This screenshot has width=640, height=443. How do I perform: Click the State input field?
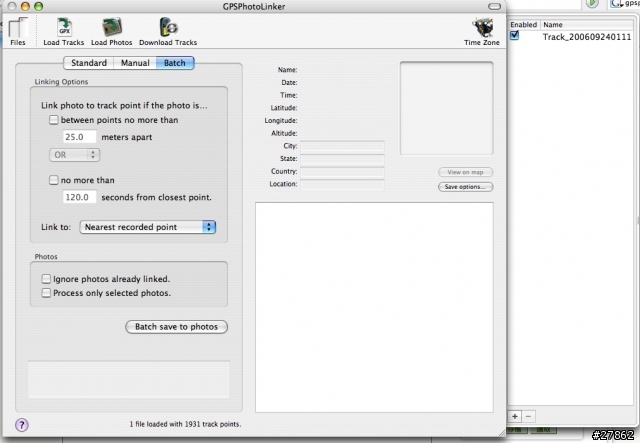coord(342,159)
